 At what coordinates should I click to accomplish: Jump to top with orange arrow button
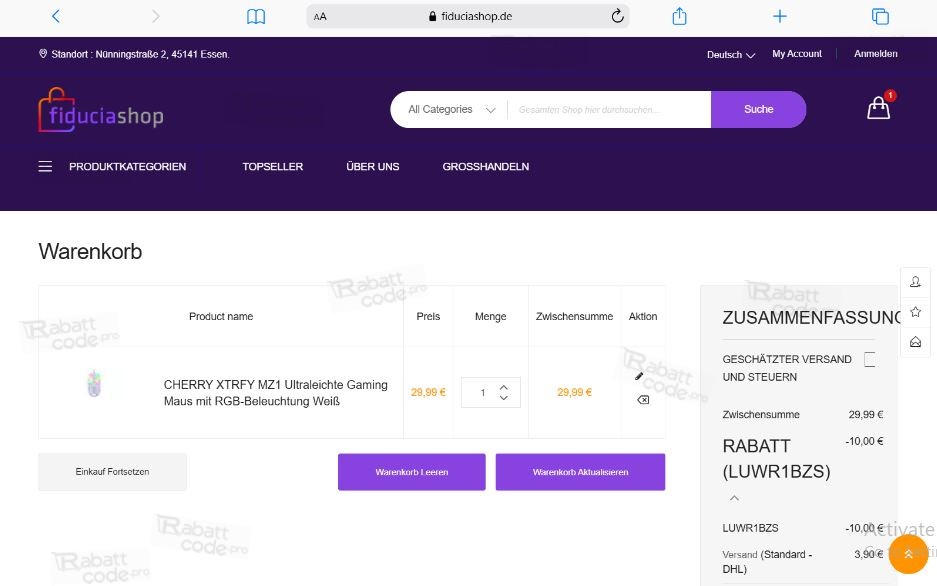coord(908,554)
